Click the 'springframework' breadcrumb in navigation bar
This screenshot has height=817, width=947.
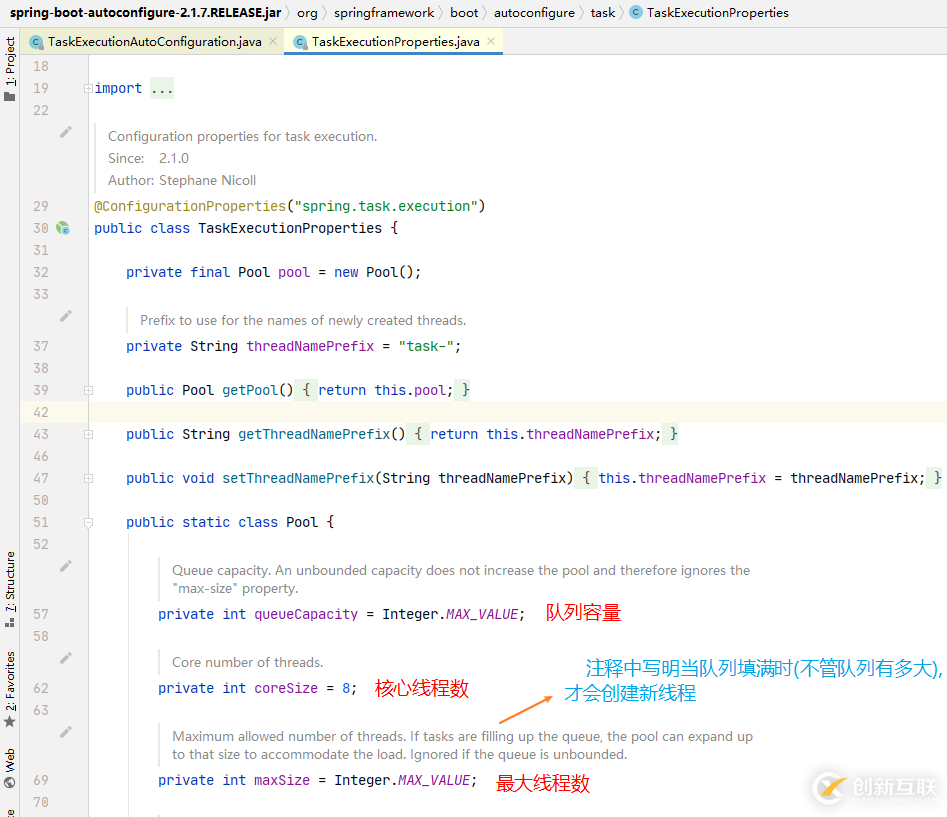tap(384, 13)
